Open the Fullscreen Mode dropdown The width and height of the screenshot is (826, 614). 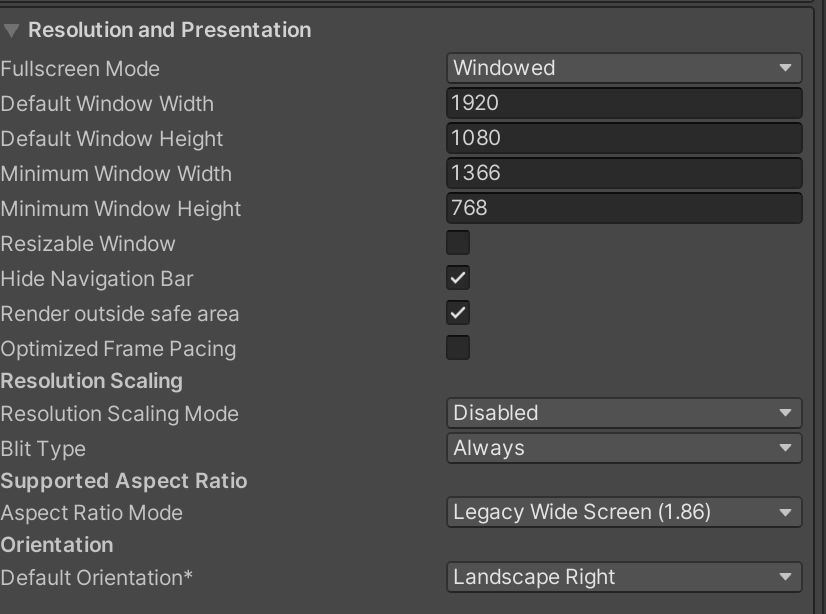tap(623, 68)
